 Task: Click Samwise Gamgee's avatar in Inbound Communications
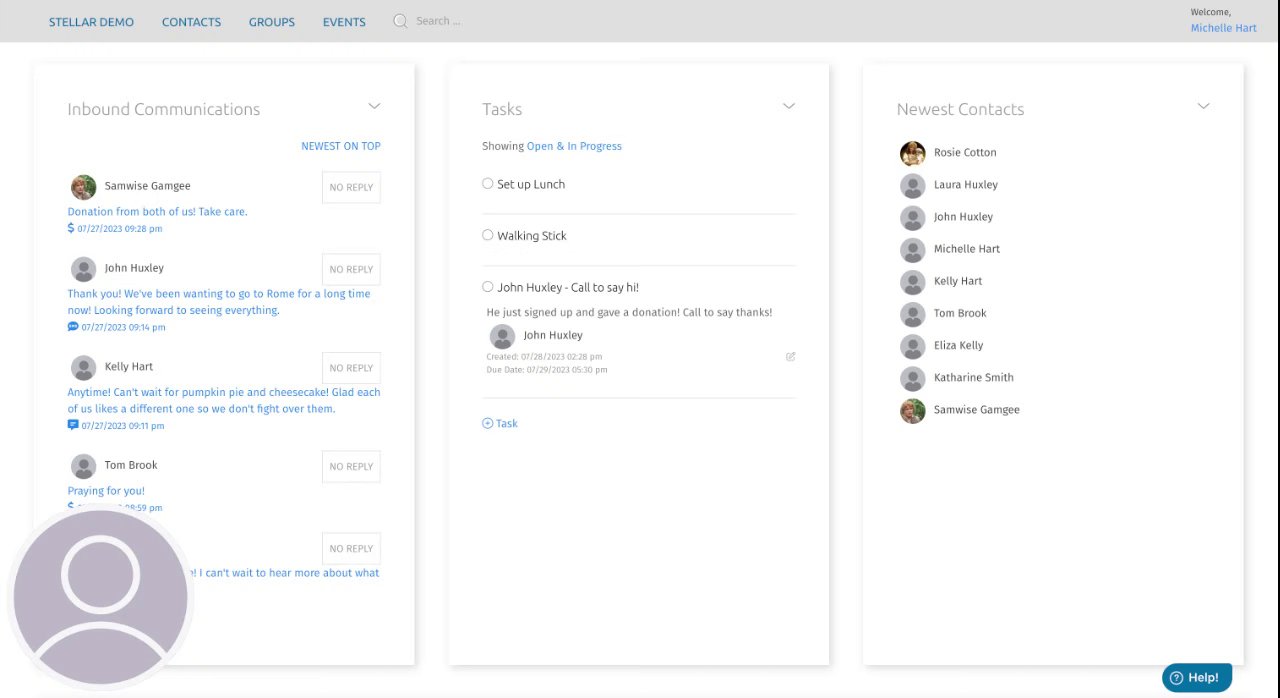(x=83, y=187)
